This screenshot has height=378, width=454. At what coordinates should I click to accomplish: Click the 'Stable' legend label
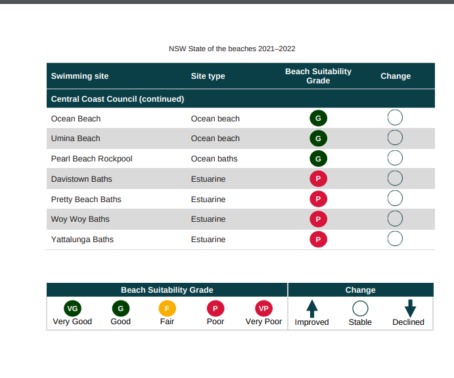point(360,322)
